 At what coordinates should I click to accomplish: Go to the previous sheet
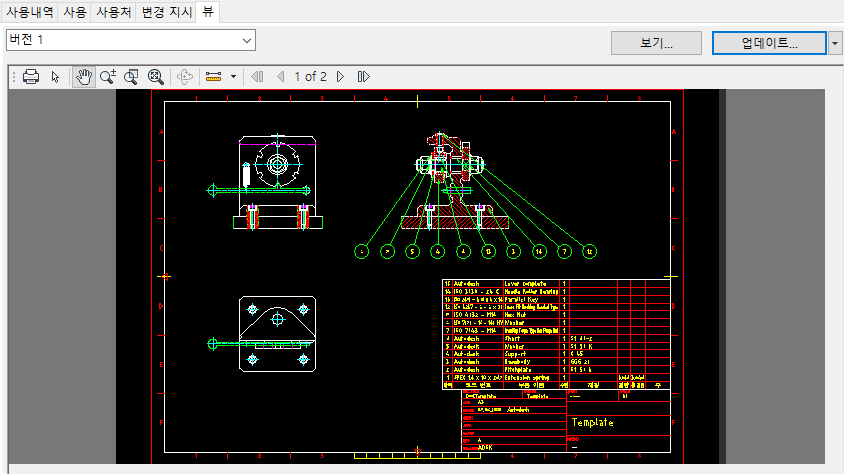pyautogui.click(x=280, y=77)
